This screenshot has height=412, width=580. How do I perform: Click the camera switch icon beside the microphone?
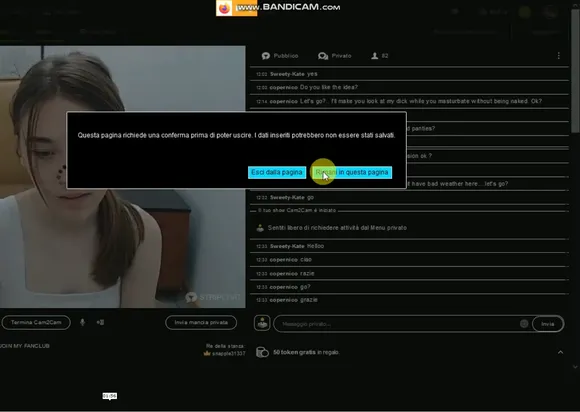click(x=100, y=322)
